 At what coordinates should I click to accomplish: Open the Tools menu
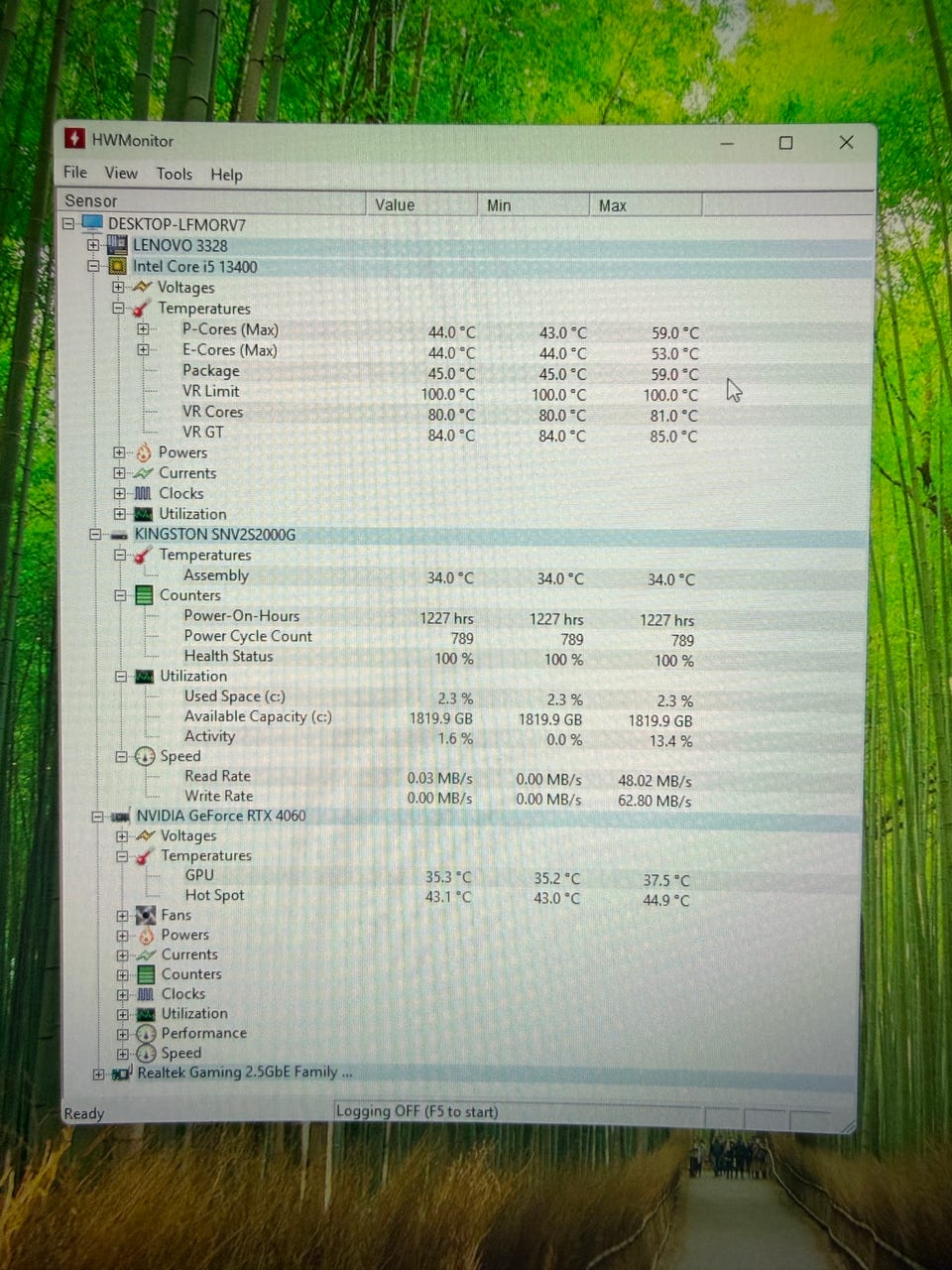pos(175,174)
